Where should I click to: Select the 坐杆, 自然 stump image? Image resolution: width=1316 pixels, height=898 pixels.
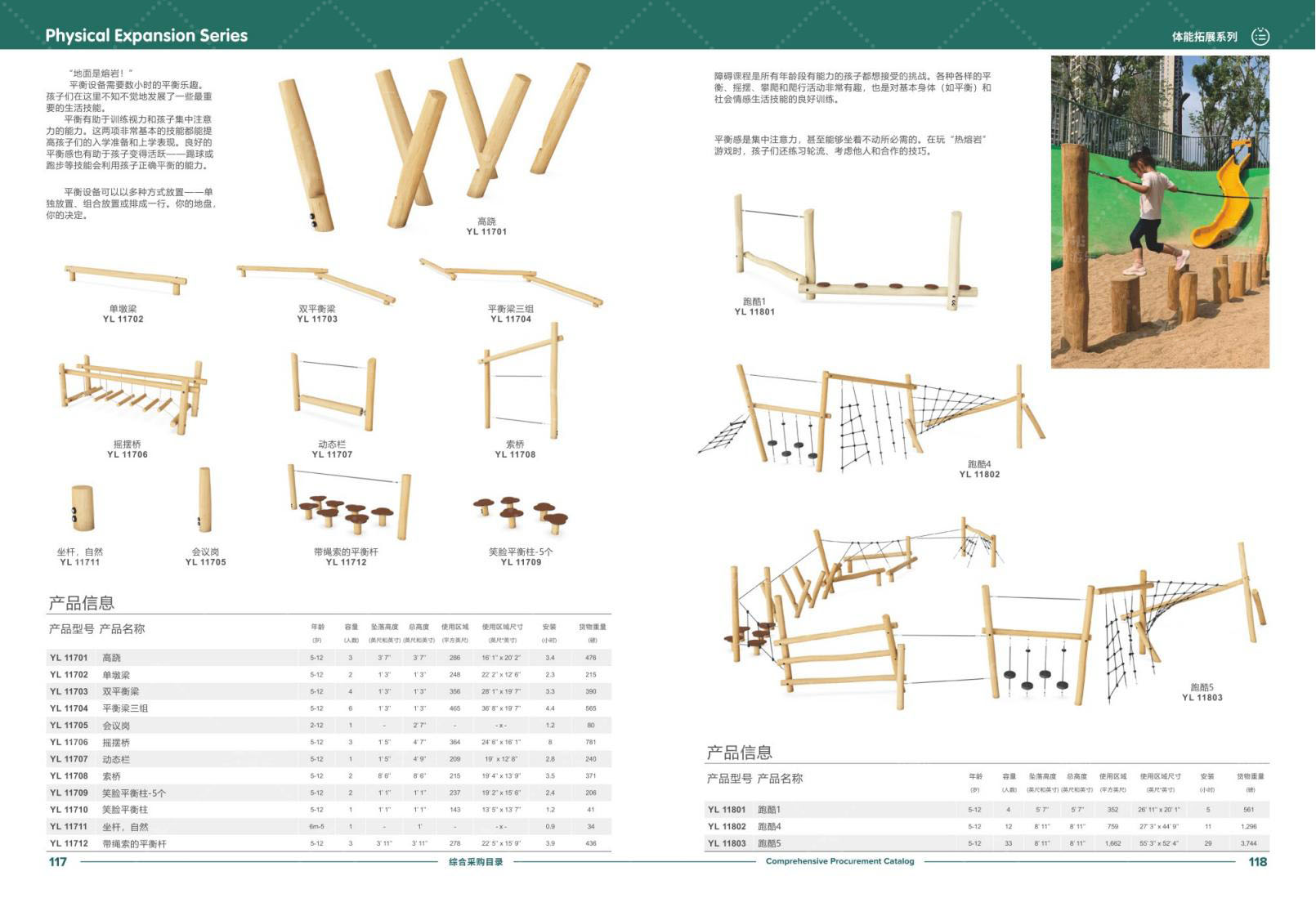[82, 508]
